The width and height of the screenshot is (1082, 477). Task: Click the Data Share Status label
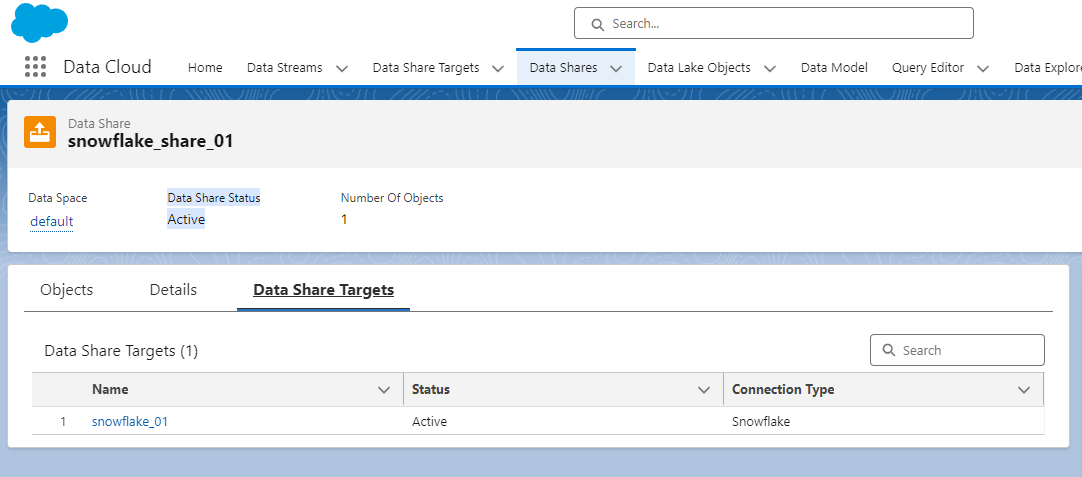pos(214,198)
